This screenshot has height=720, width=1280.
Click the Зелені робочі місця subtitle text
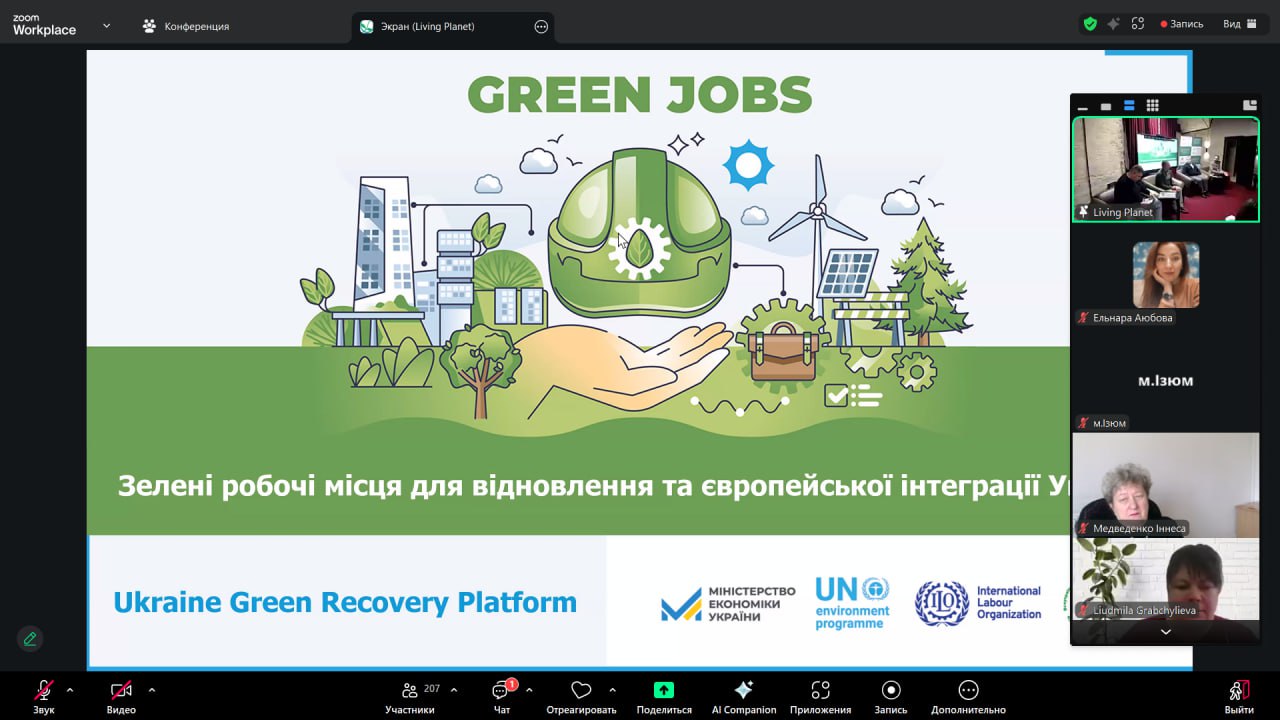coord(594,486)
